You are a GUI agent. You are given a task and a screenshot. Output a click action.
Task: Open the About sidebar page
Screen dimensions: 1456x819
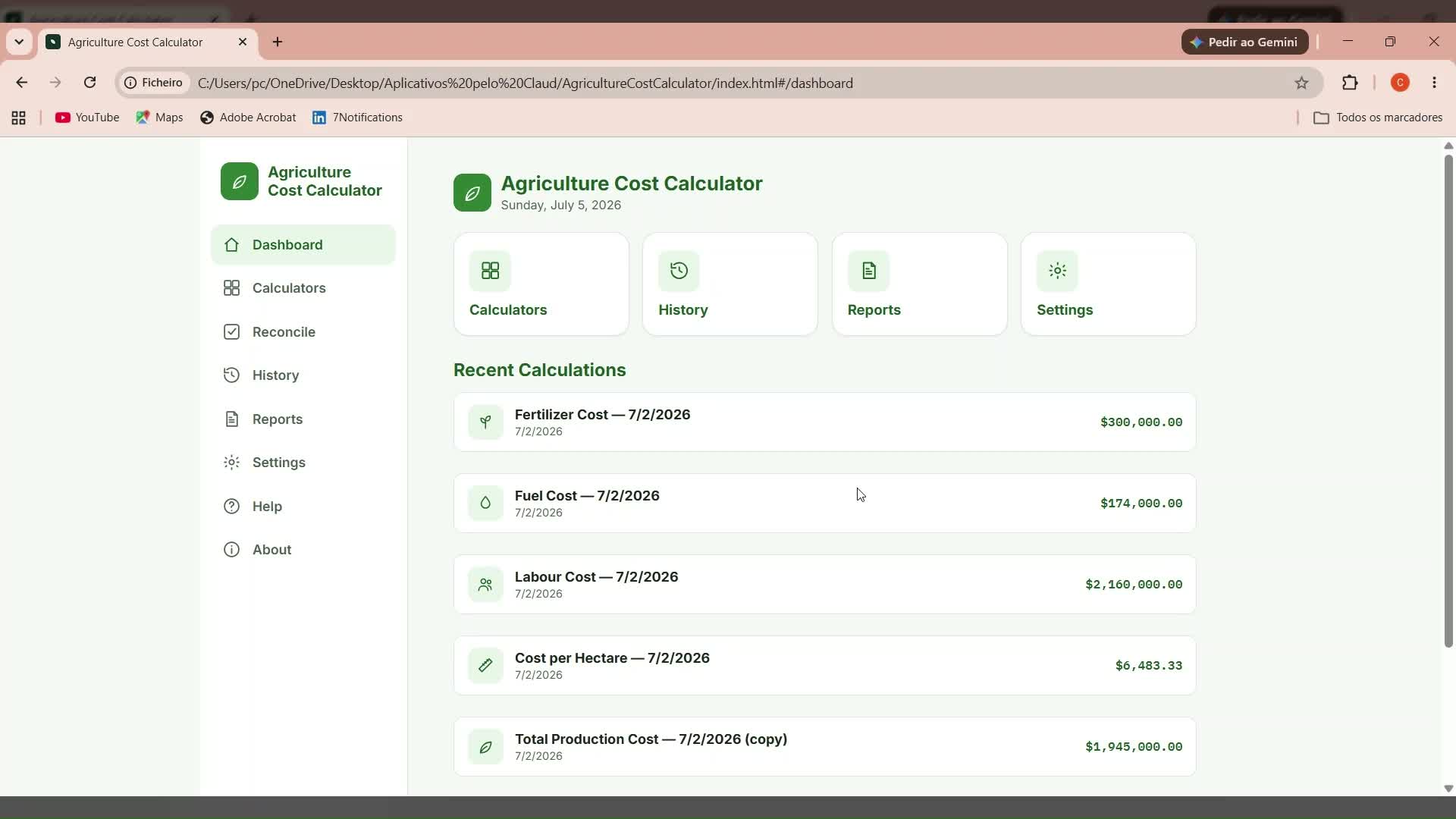(x=303, y=550)
